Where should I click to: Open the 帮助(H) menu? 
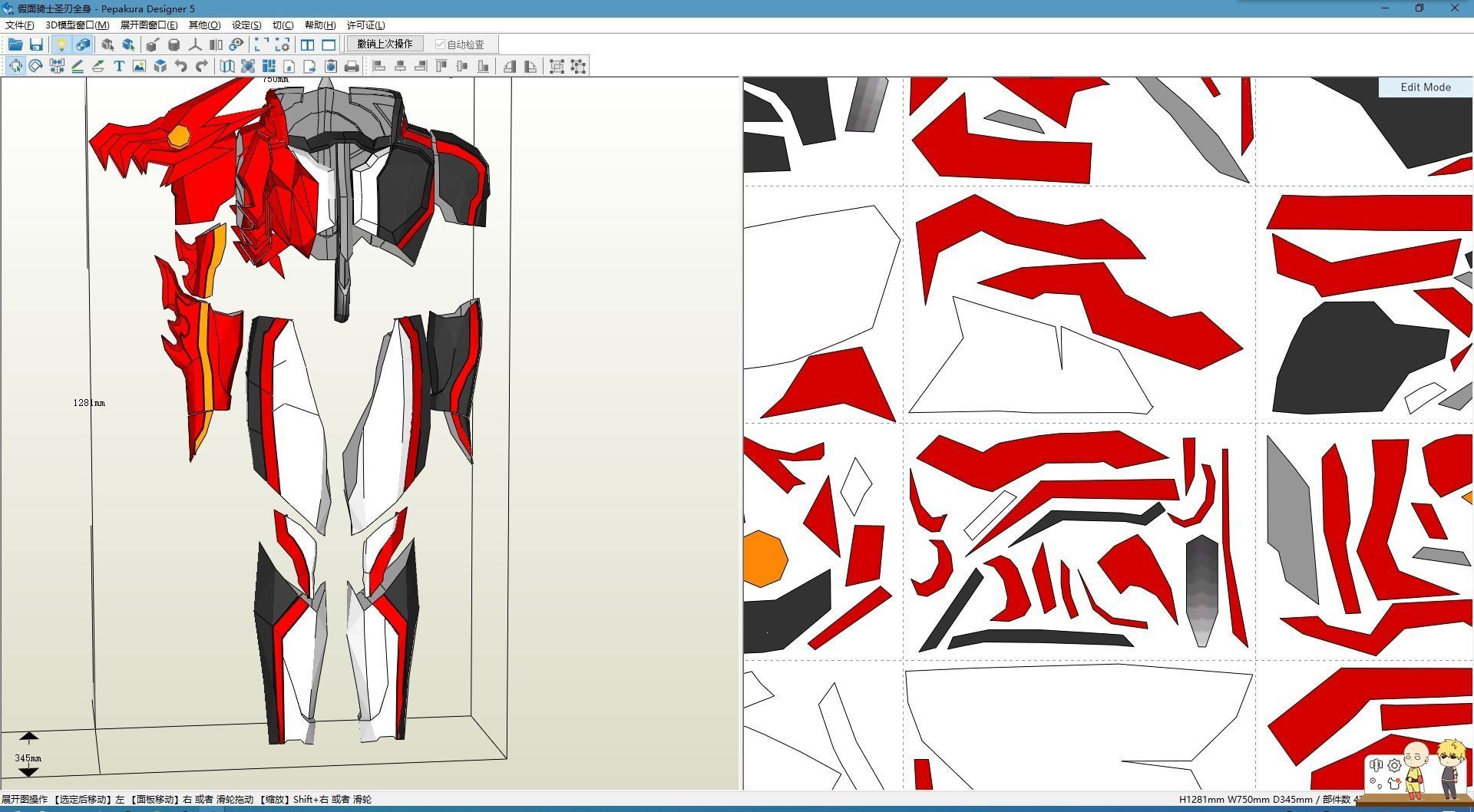click(320, 25)
